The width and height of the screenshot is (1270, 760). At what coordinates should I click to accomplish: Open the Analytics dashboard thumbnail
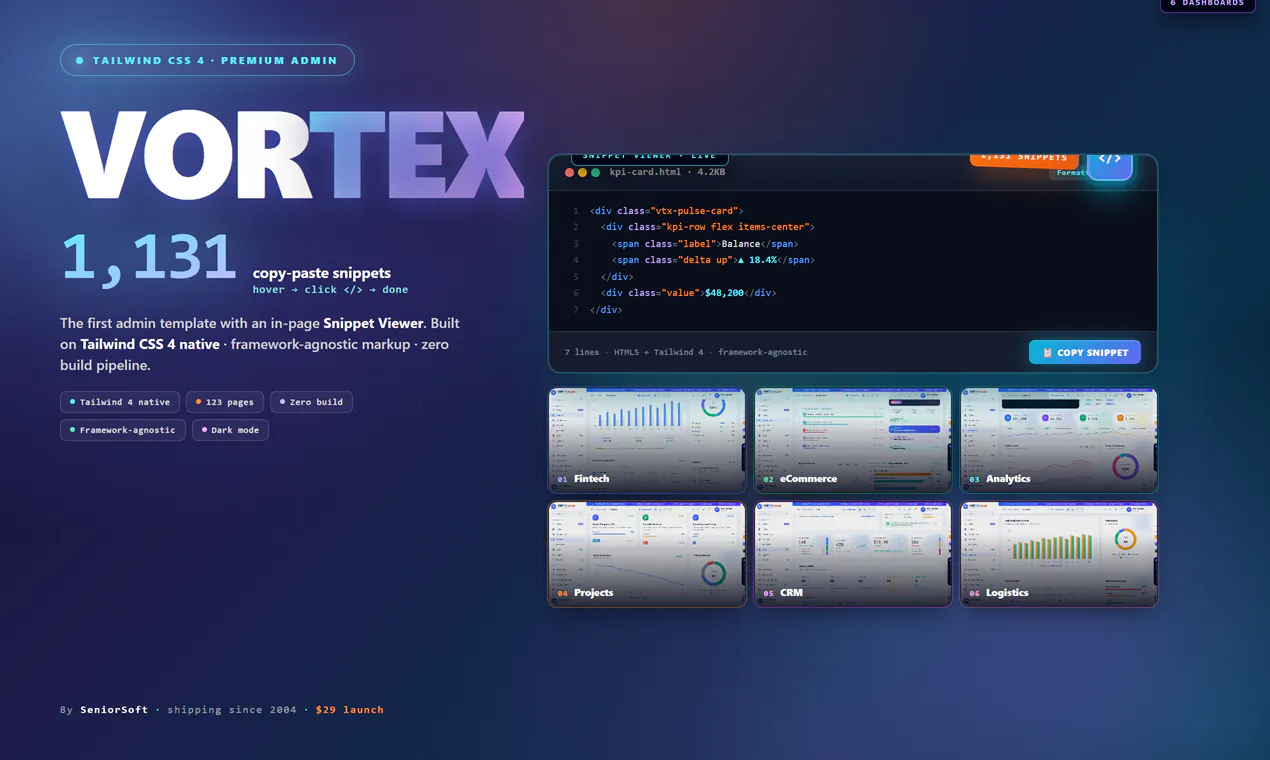point(1059,440)
